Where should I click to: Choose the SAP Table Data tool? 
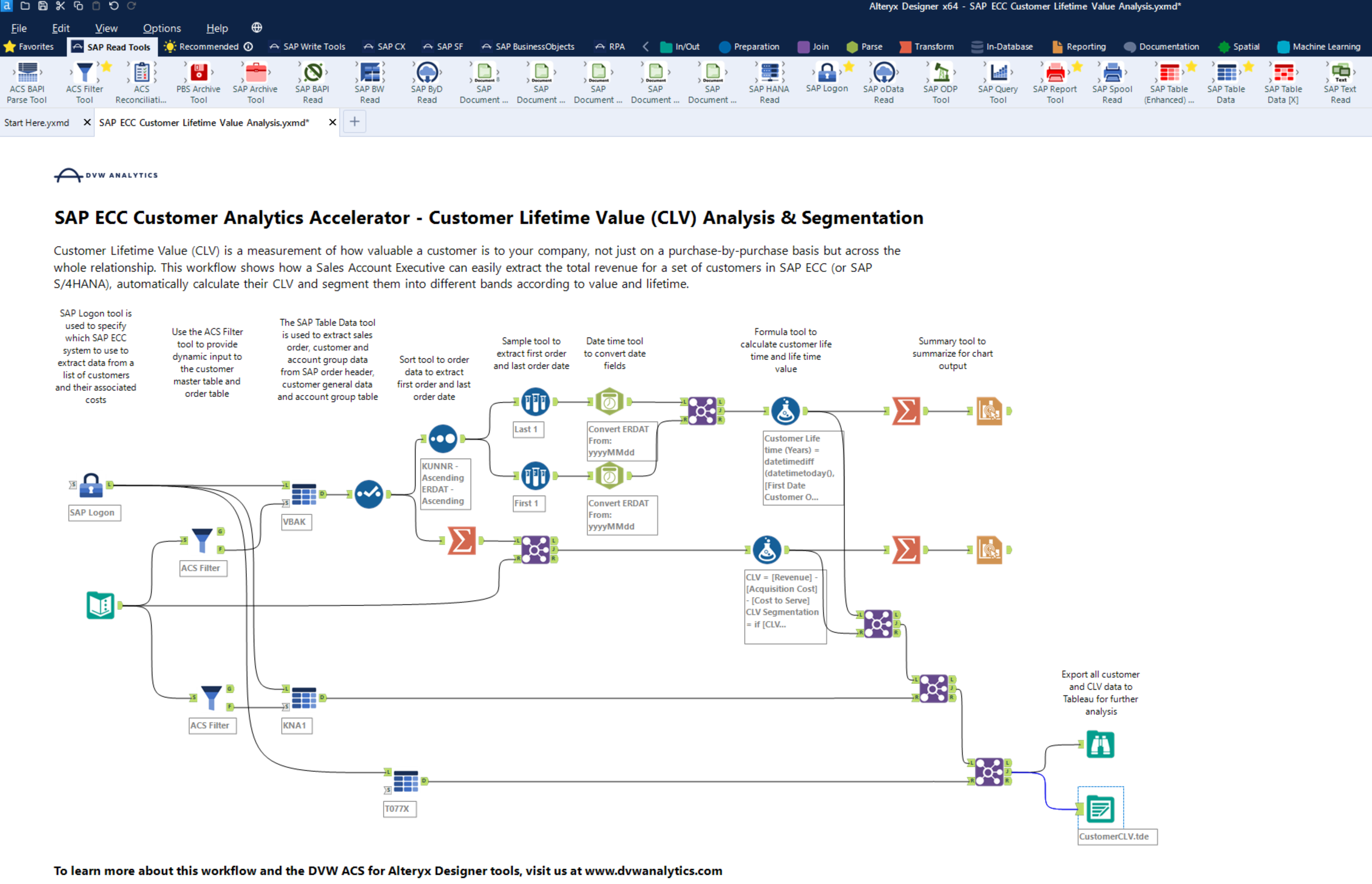[x=1226, y=80]
